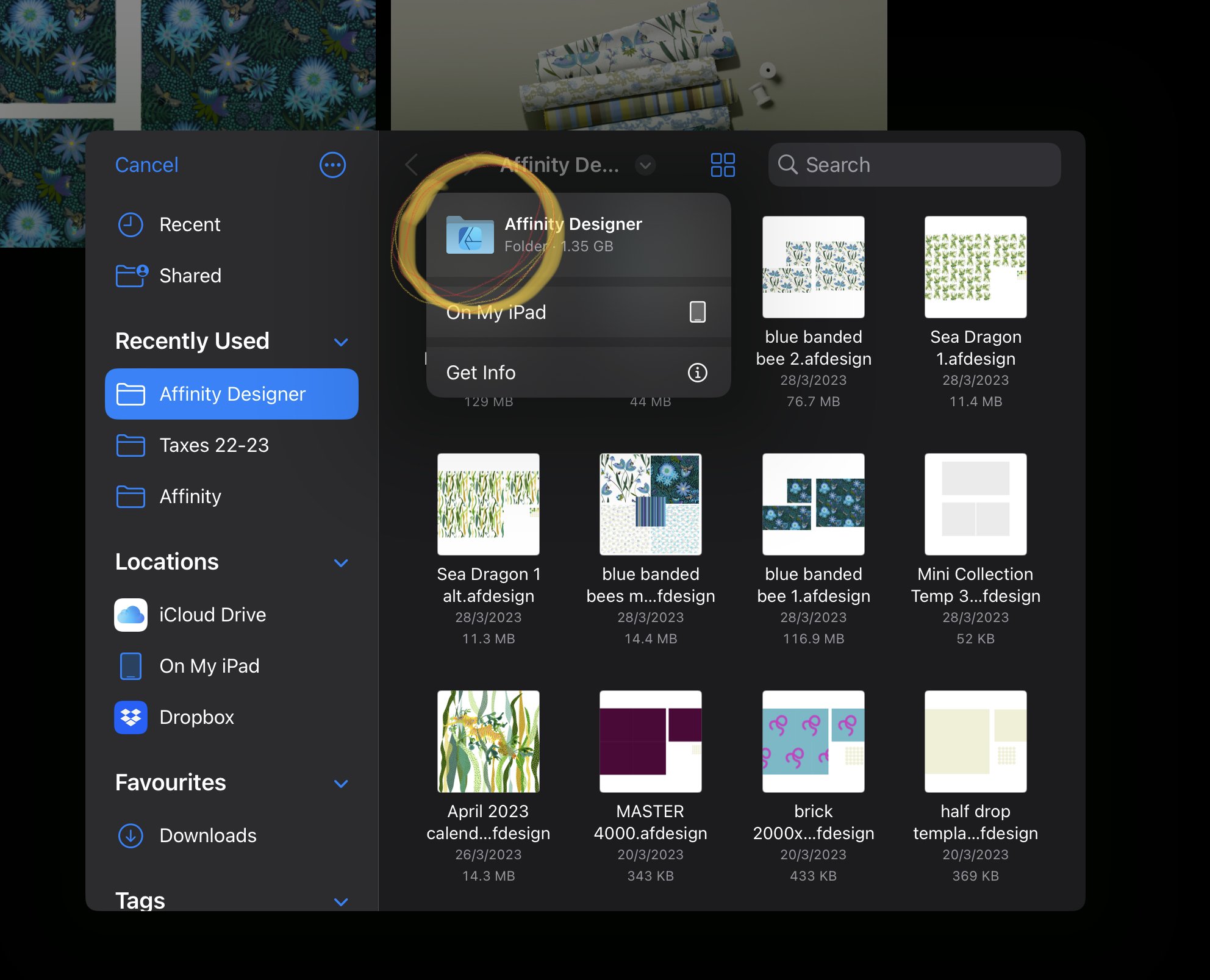Collapse the Favourites section
This screenshot has width=1210, height=980.
click(x=341, y=783)
